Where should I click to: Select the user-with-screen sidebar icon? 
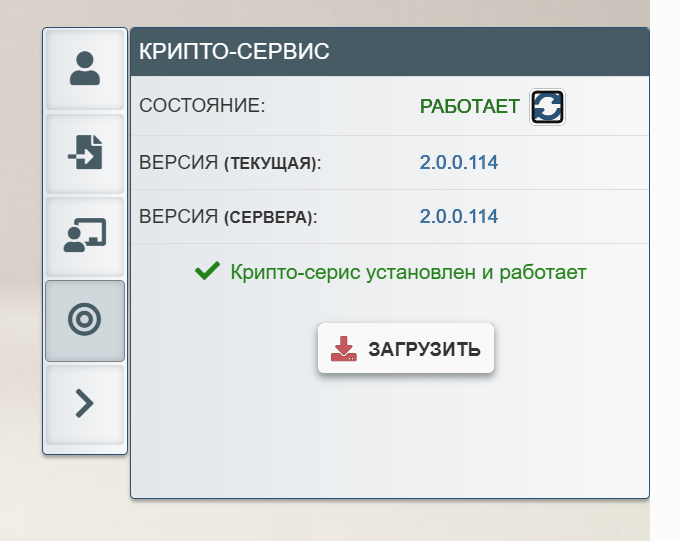85,237
